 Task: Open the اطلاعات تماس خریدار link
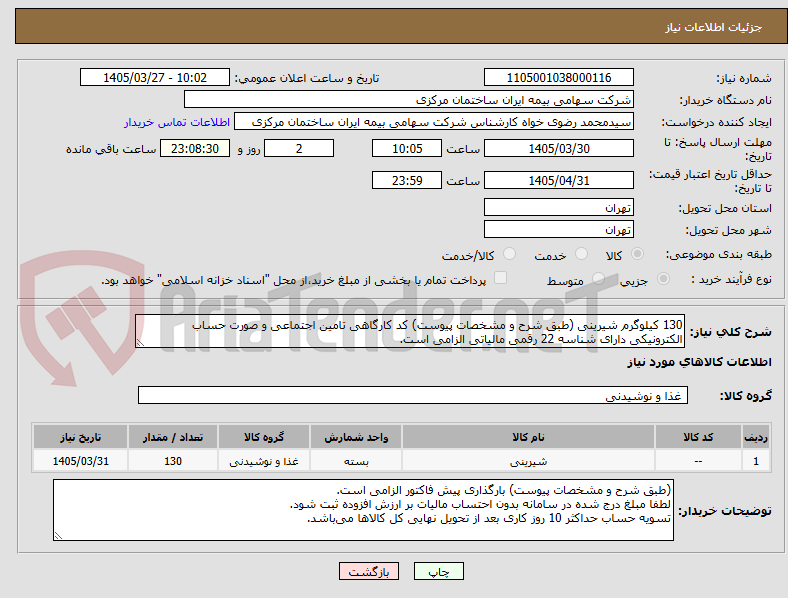pyautogui.click(x=177, y=122)
